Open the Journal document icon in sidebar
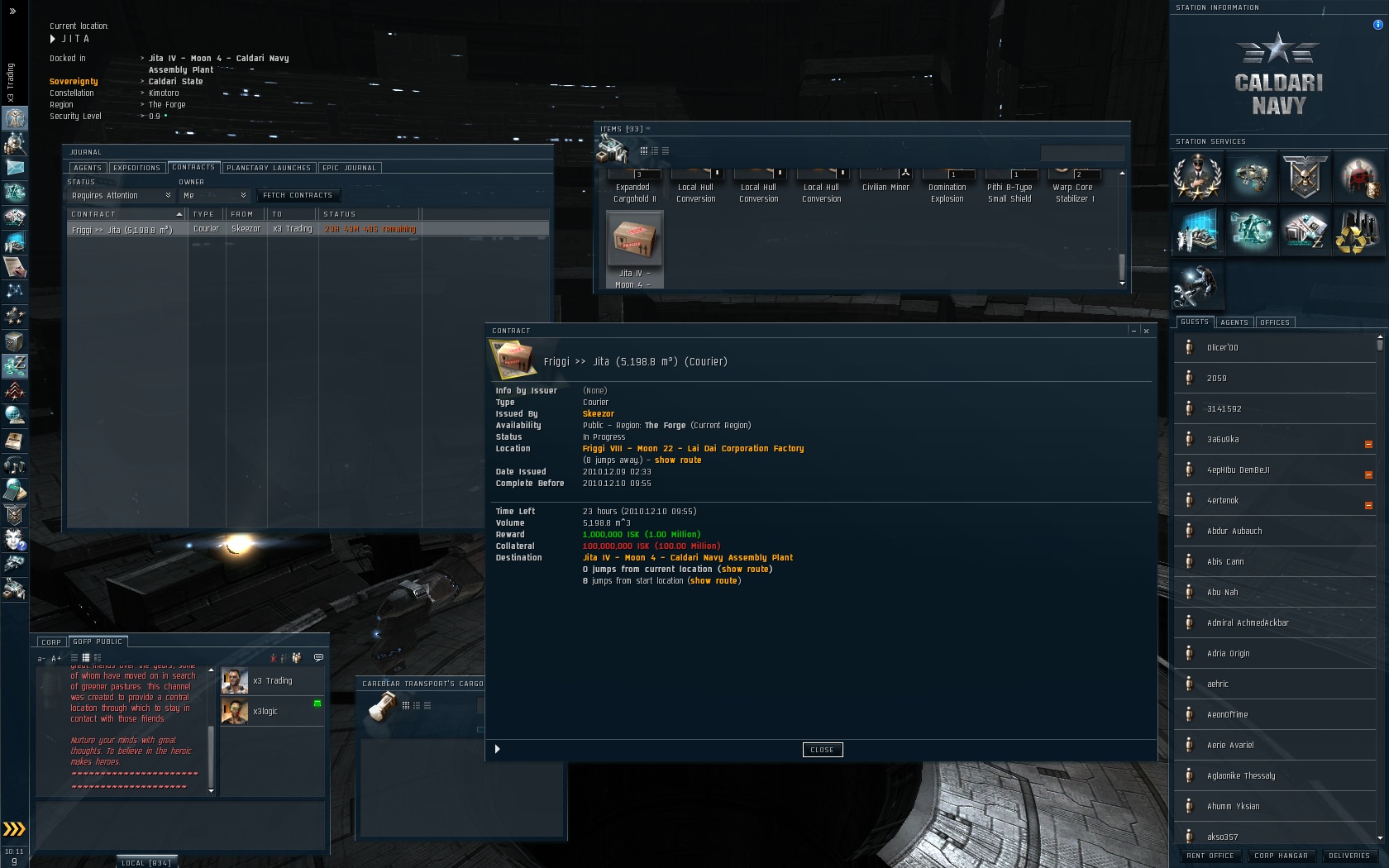 tap(14, 441)
